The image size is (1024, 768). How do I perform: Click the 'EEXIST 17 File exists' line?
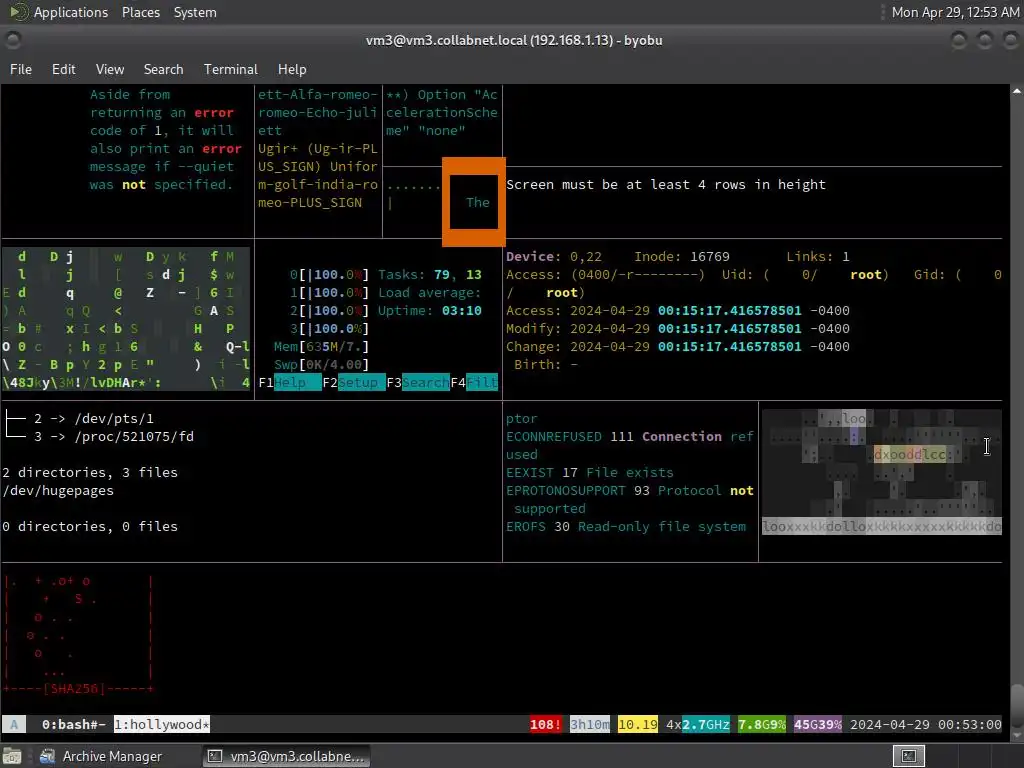pyautogui.click(x=590, y=472)
